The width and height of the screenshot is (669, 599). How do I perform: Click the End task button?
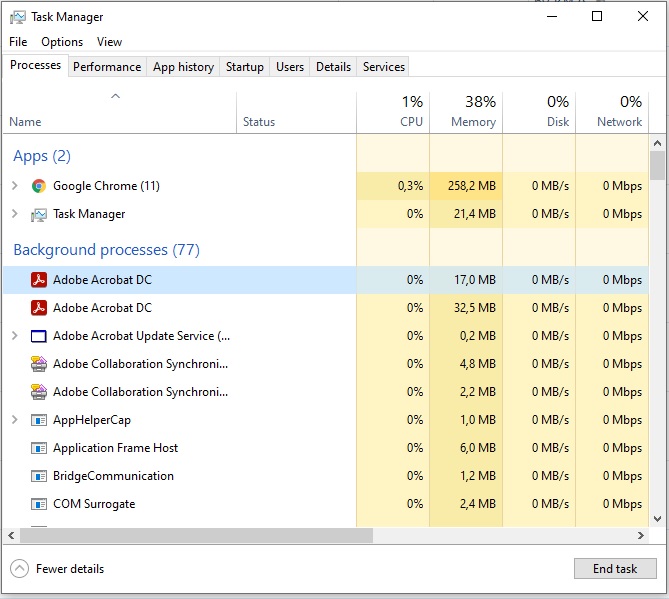point(615,569)
